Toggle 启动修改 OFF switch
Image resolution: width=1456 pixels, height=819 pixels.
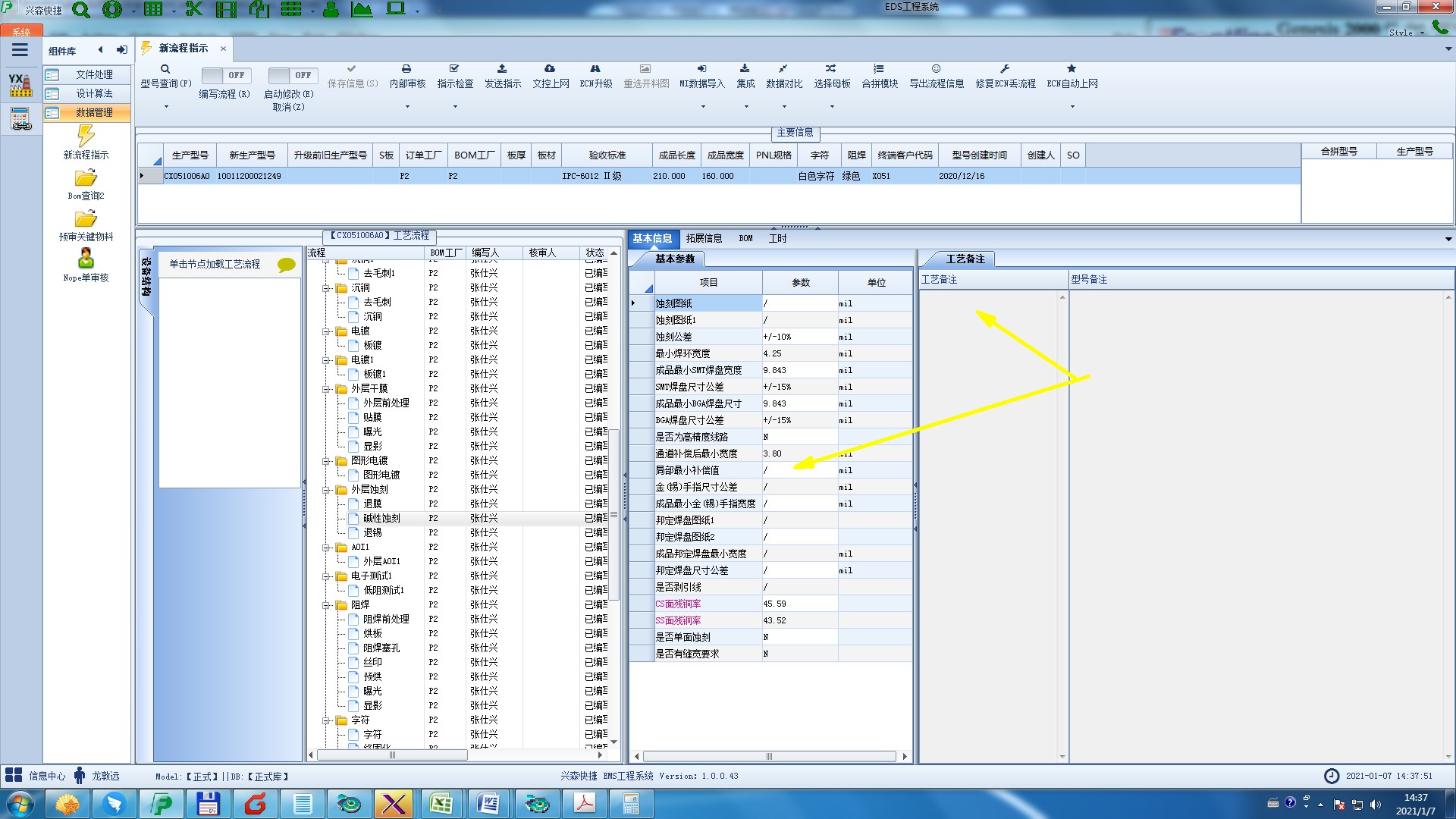tap(291, 75)
